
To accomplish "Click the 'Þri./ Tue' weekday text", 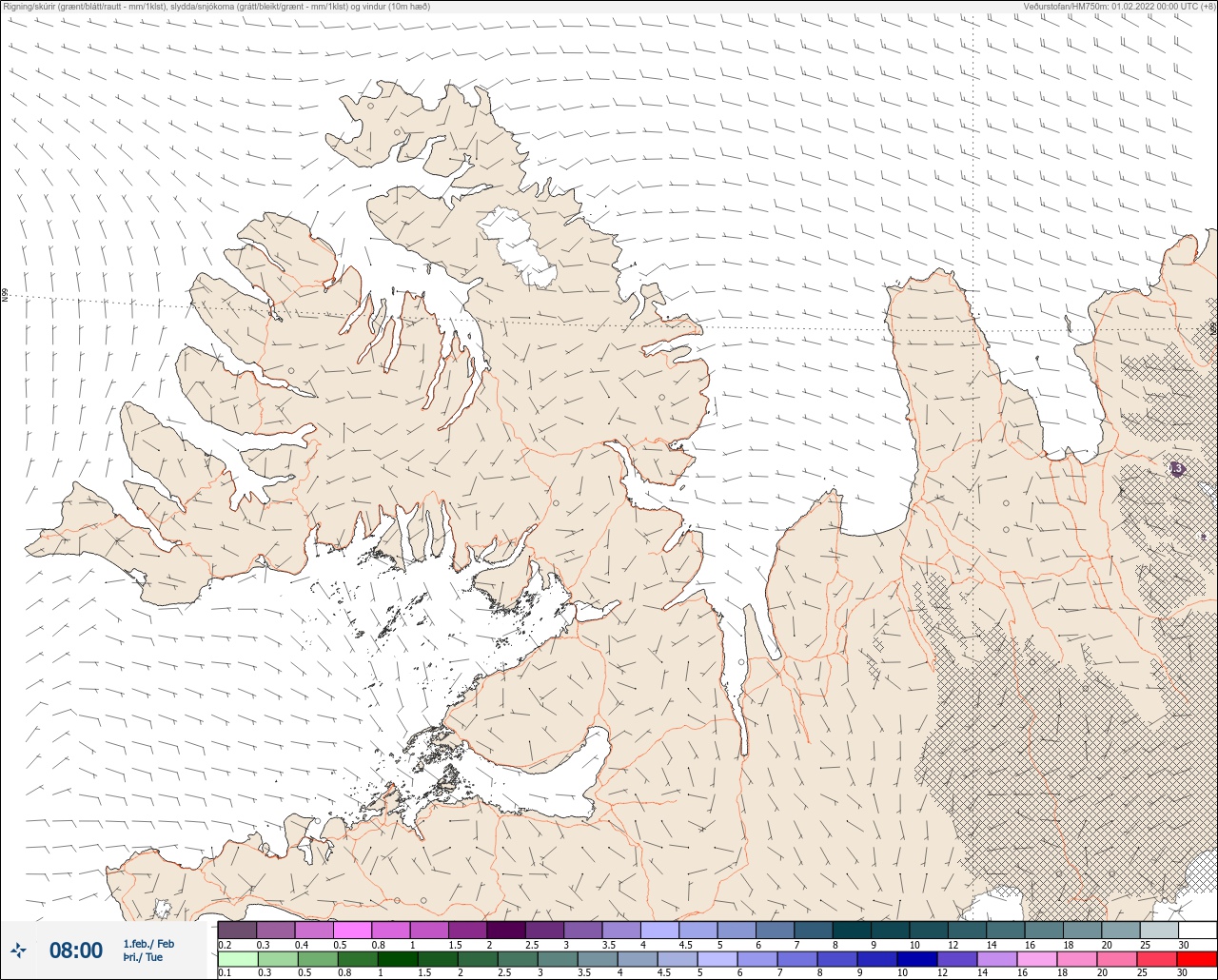I will pos(143,957).
